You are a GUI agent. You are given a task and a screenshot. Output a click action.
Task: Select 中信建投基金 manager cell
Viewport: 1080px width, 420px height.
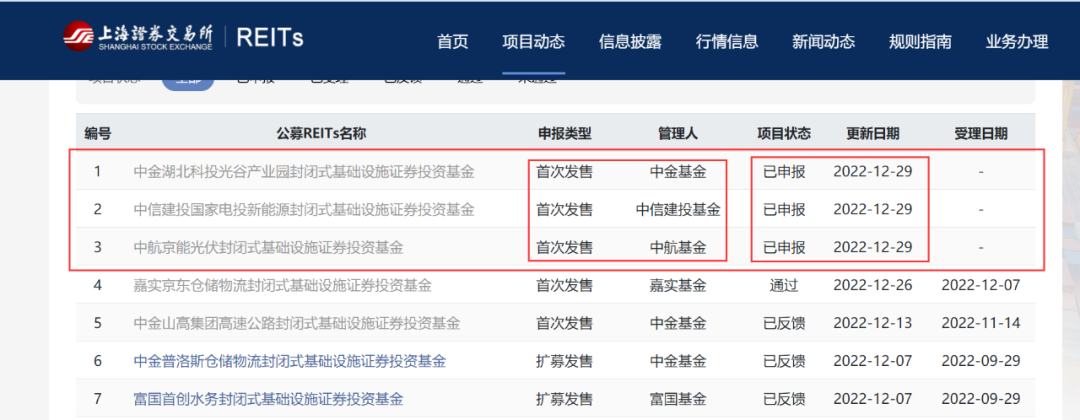pyautogui.click(x=678, y=209)
